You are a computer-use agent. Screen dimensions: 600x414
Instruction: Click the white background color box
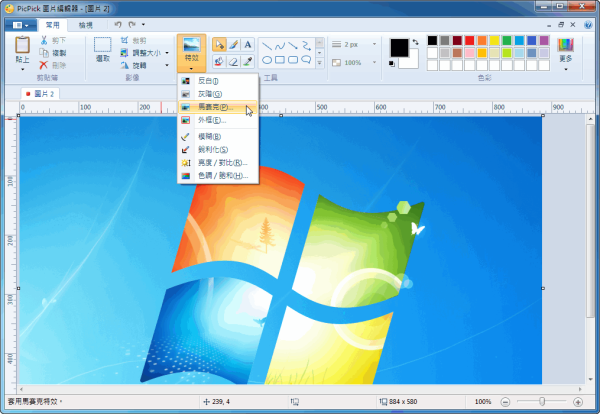tap(412, 63)
